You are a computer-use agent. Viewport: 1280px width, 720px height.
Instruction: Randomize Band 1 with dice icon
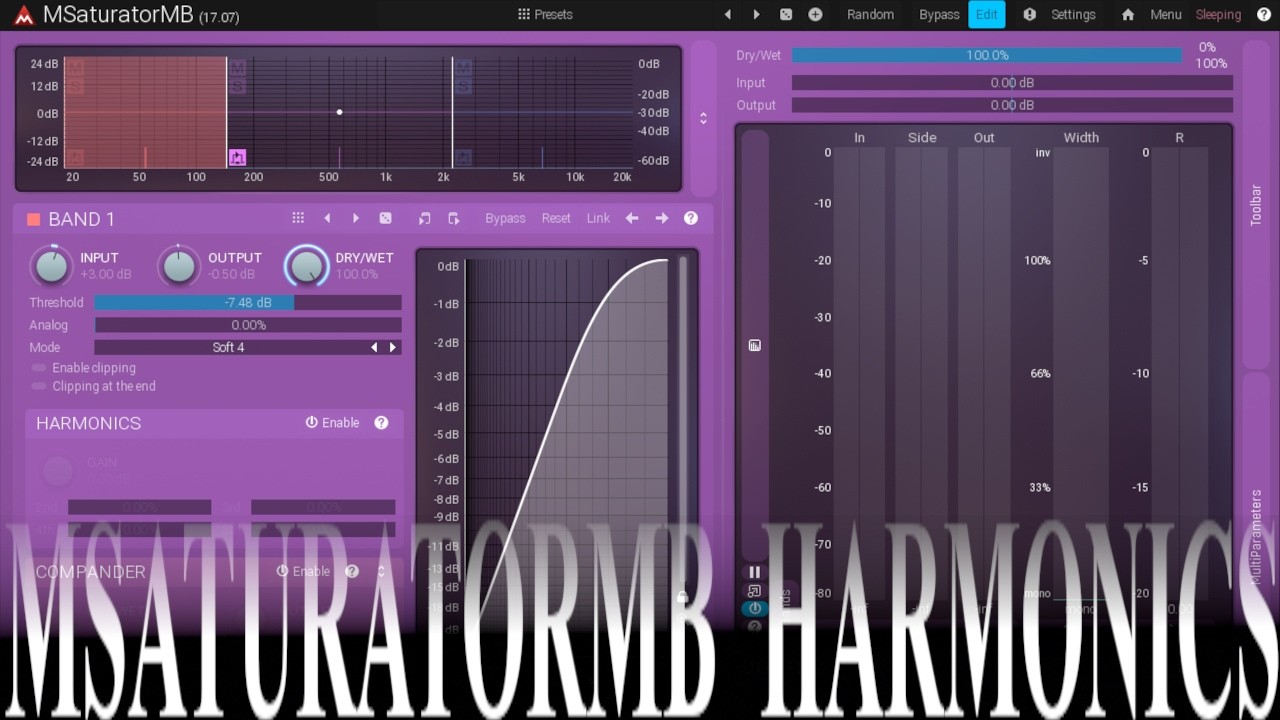[385, 218]
